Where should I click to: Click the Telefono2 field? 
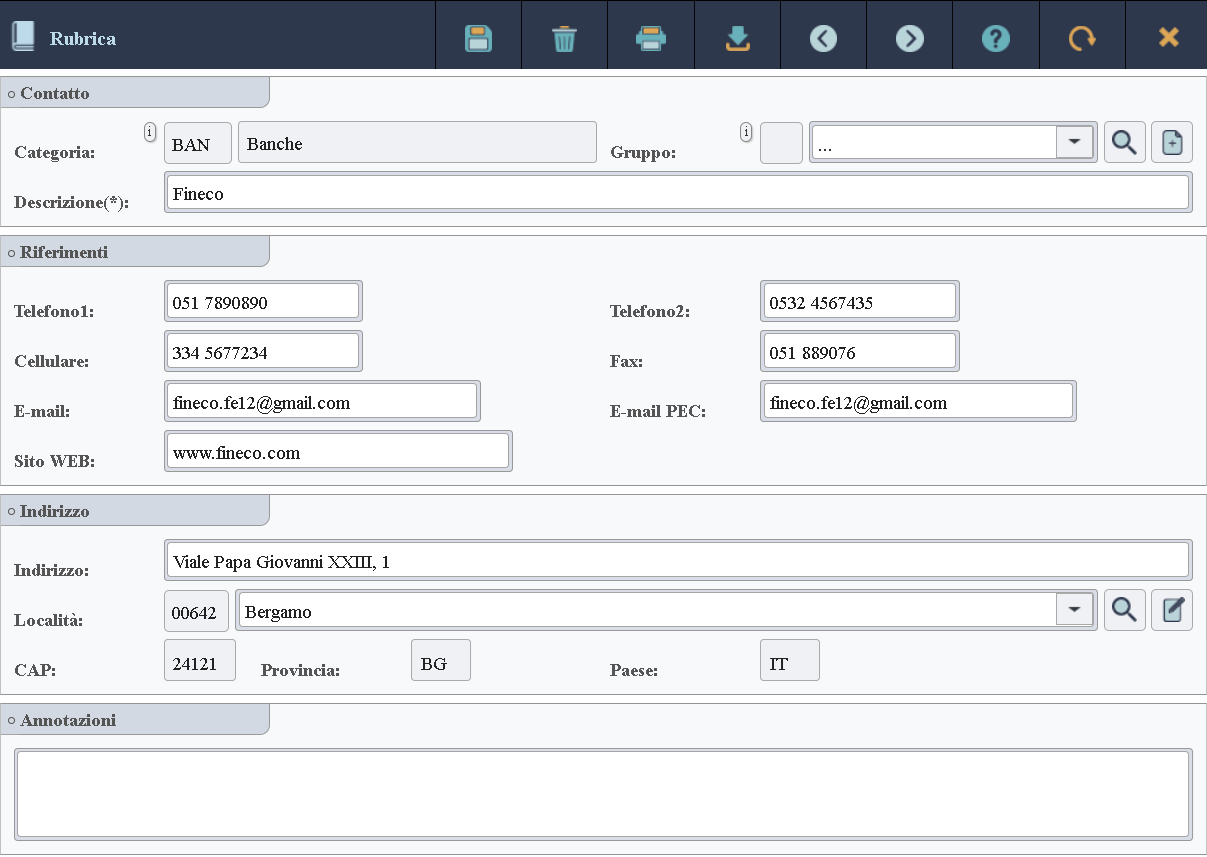[x=859, y=301]
